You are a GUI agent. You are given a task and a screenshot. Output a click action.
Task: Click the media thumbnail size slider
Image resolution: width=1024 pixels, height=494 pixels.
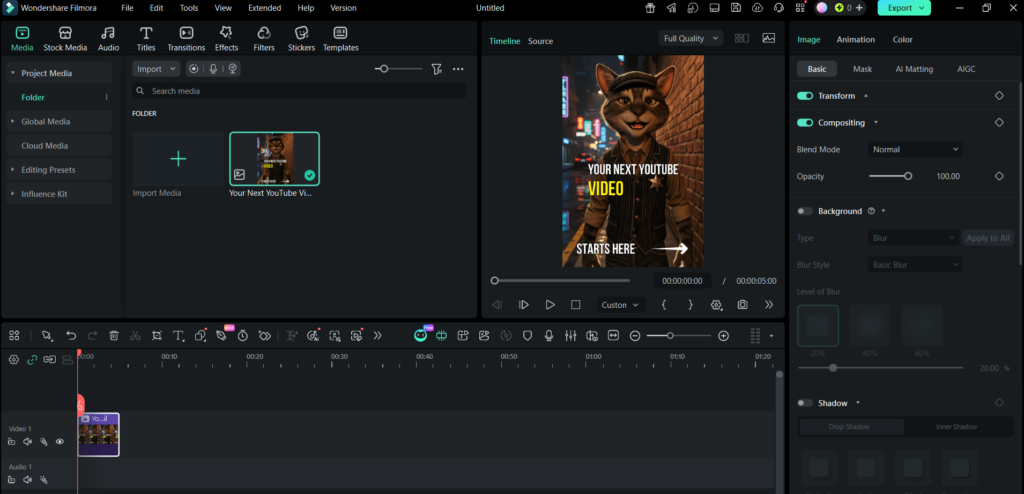384,69
